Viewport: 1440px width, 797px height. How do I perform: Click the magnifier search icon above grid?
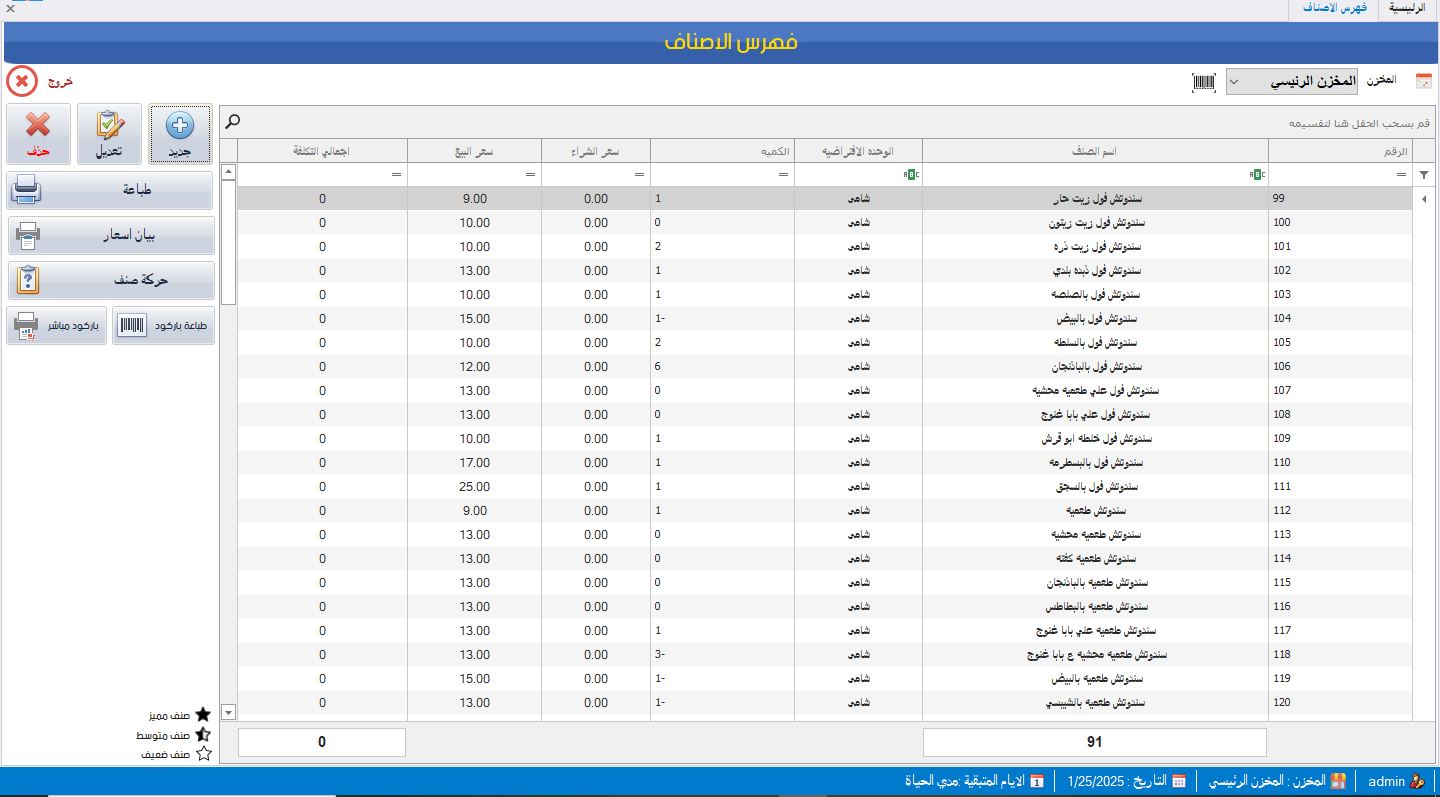(232, 121)
